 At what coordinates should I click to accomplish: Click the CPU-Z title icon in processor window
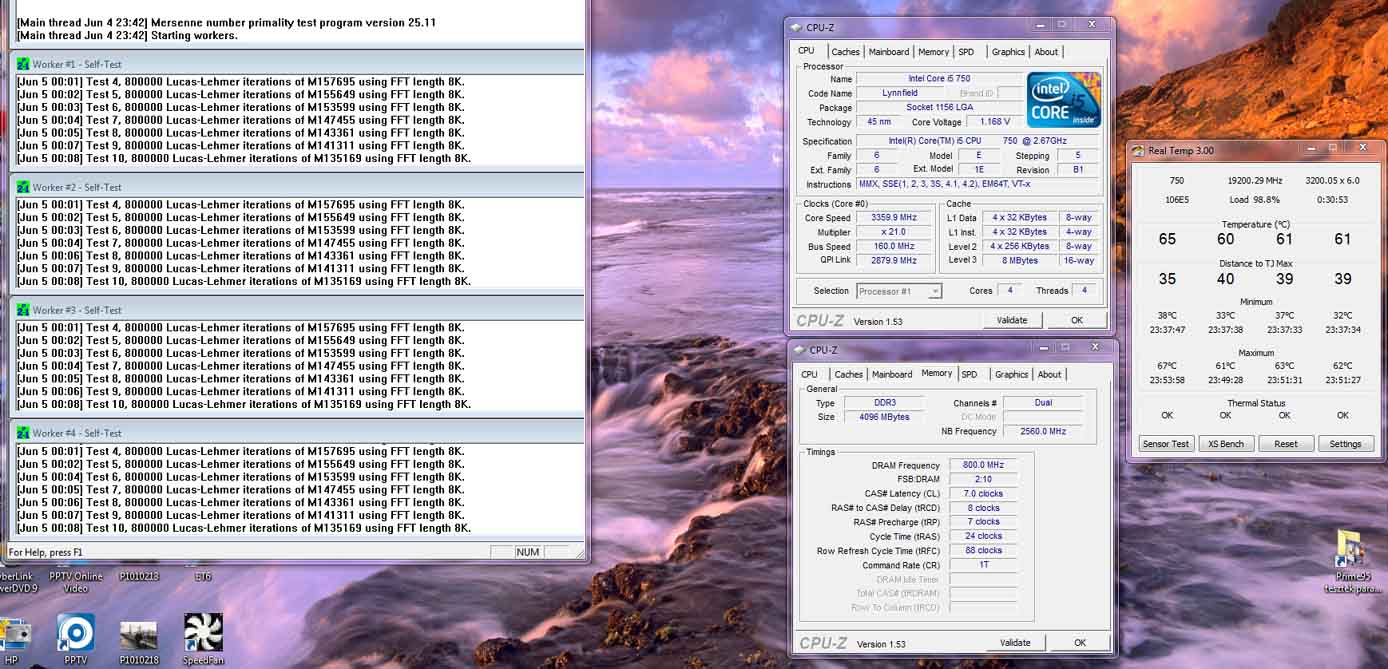797,27
